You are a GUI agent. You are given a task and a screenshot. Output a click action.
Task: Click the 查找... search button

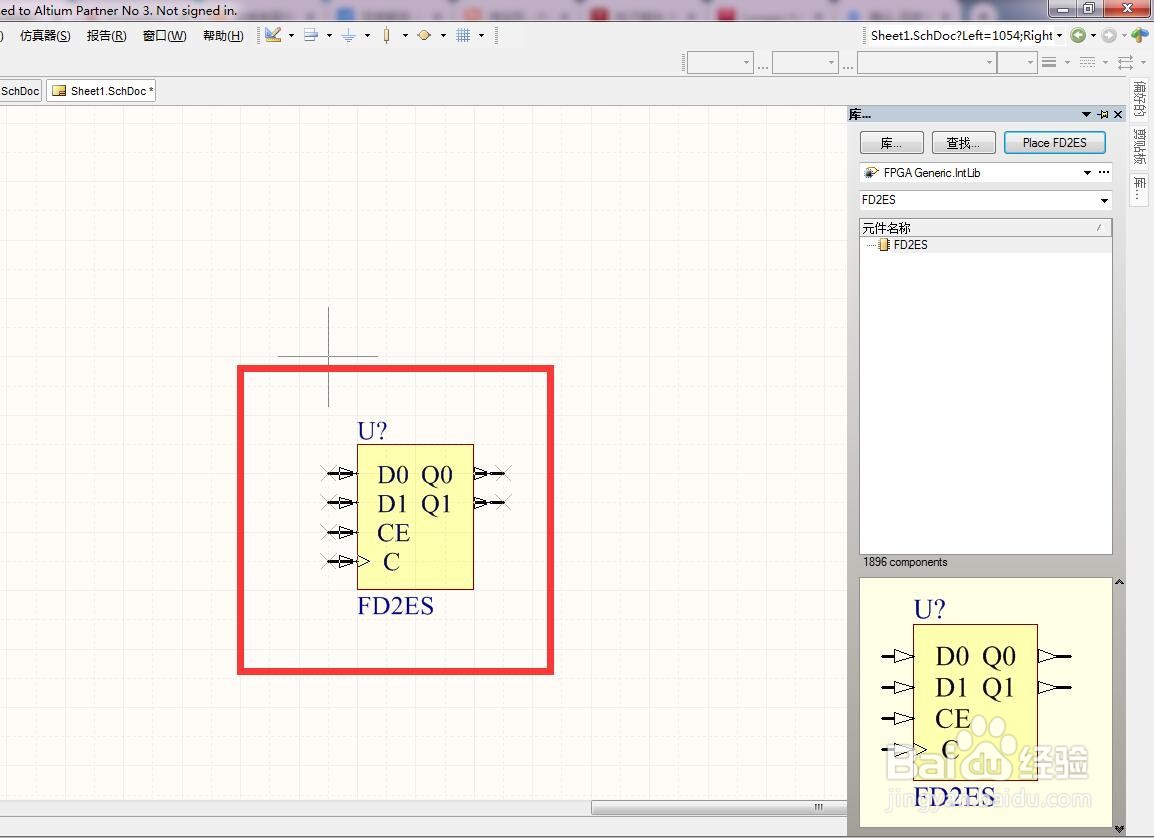(x=963, y=143)
